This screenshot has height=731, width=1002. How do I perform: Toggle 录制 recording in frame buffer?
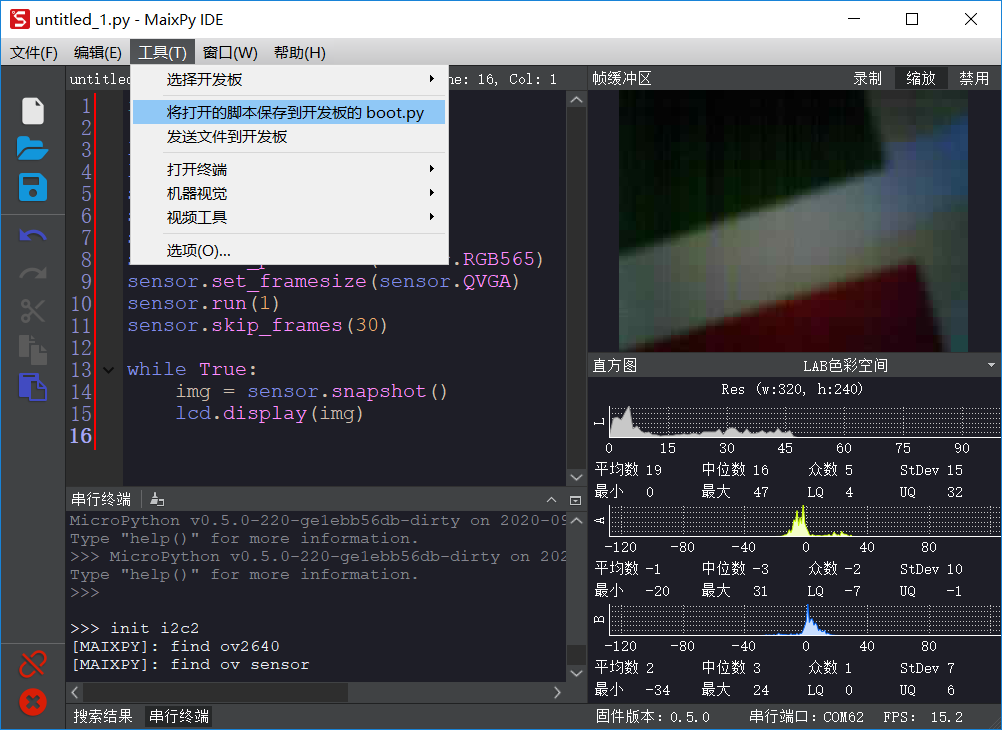tap(867, 78)
